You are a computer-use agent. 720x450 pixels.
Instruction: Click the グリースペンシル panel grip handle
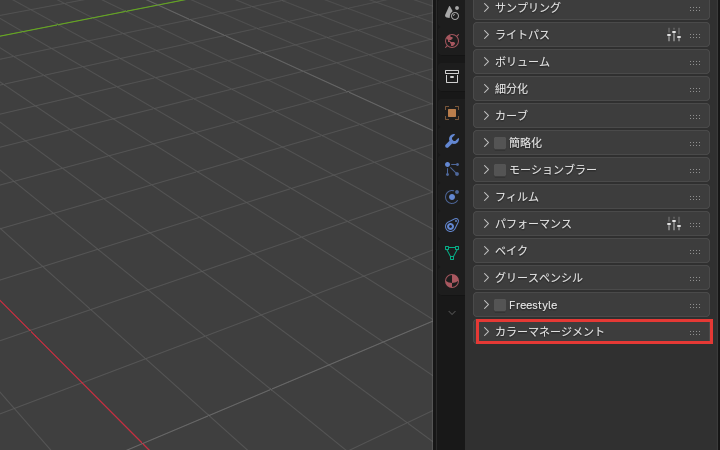point(695,279)
